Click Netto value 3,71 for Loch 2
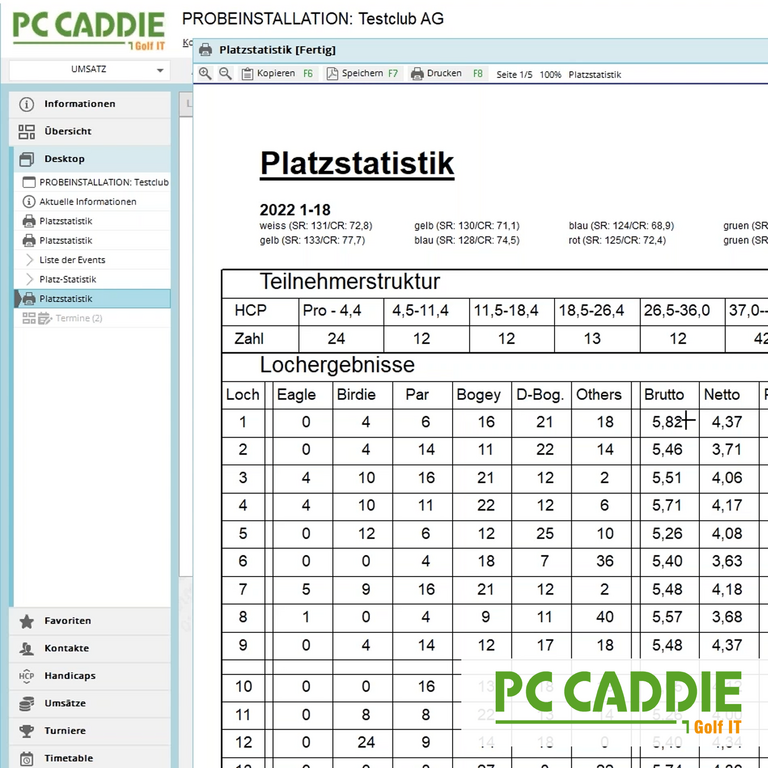 727,450
